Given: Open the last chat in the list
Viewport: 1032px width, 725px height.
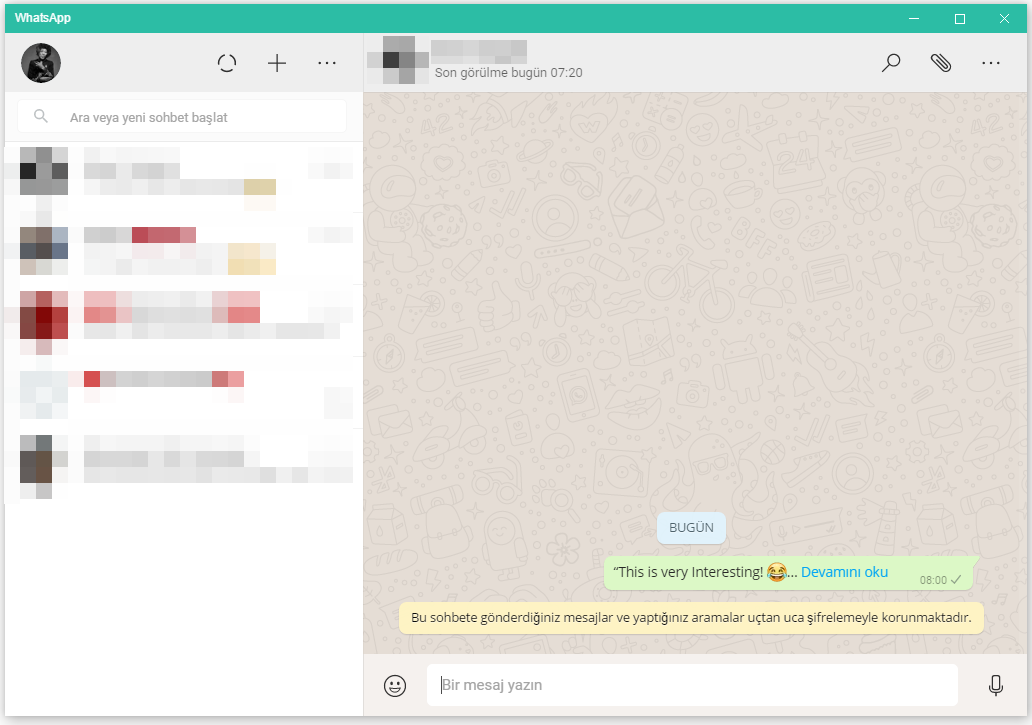Looking at the screenshot, I should [185, 465].
